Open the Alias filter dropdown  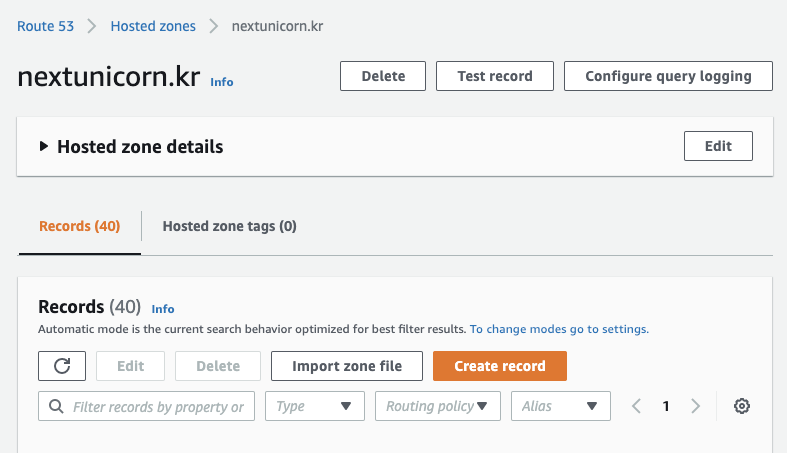click(561, 406)
